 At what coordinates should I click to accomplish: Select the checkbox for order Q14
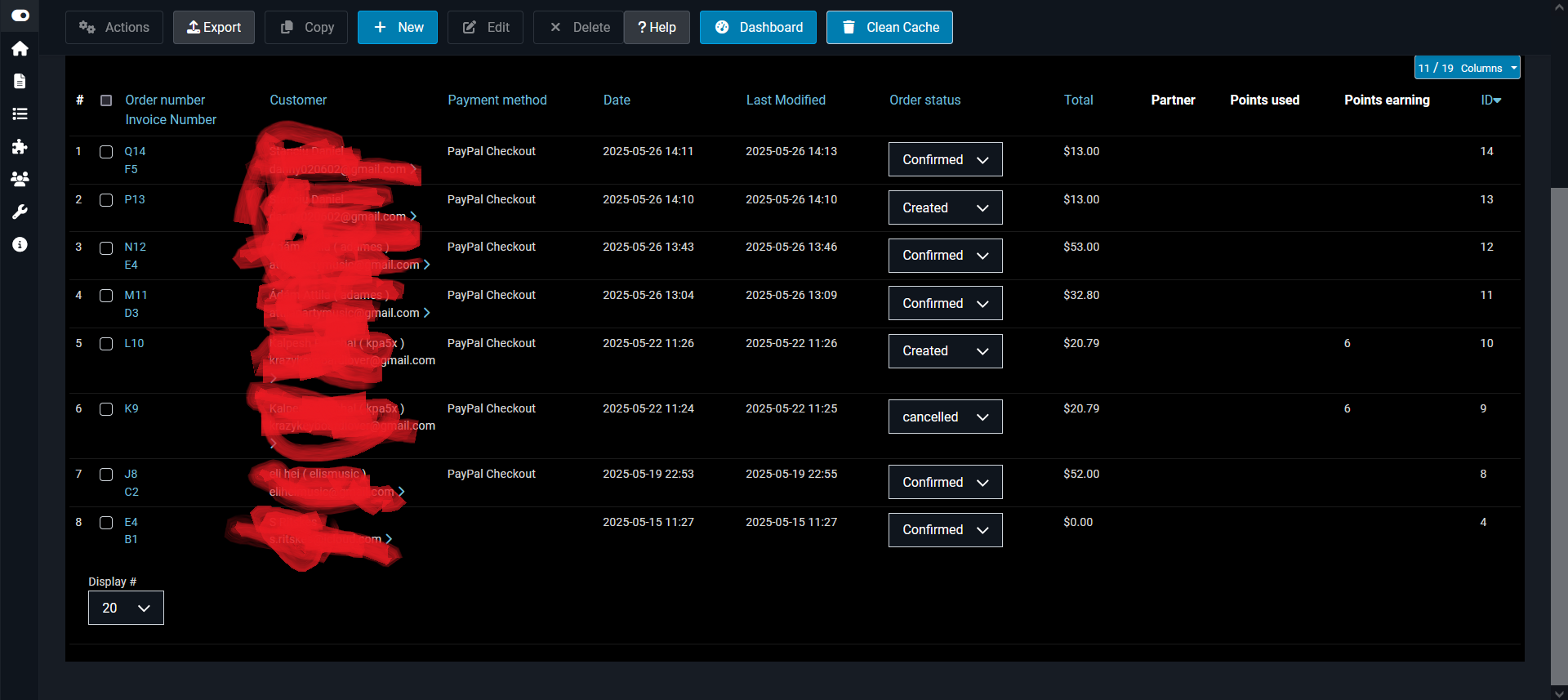tap(106, 152)
